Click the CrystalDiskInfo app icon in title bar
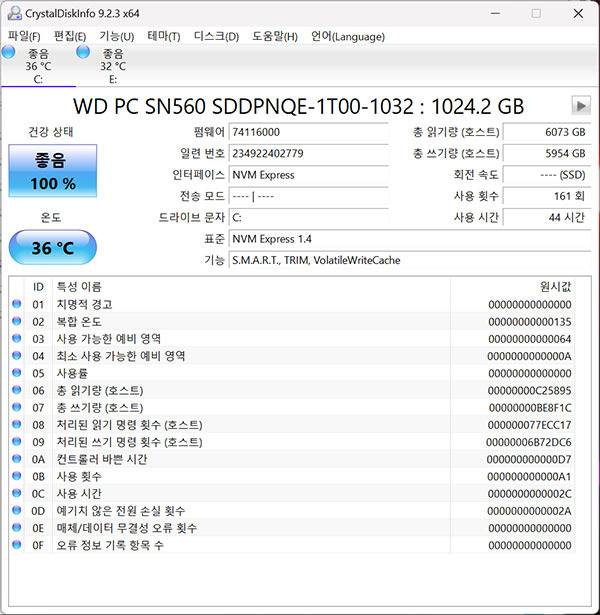This screenshot has width=600, height=615. 13,13
